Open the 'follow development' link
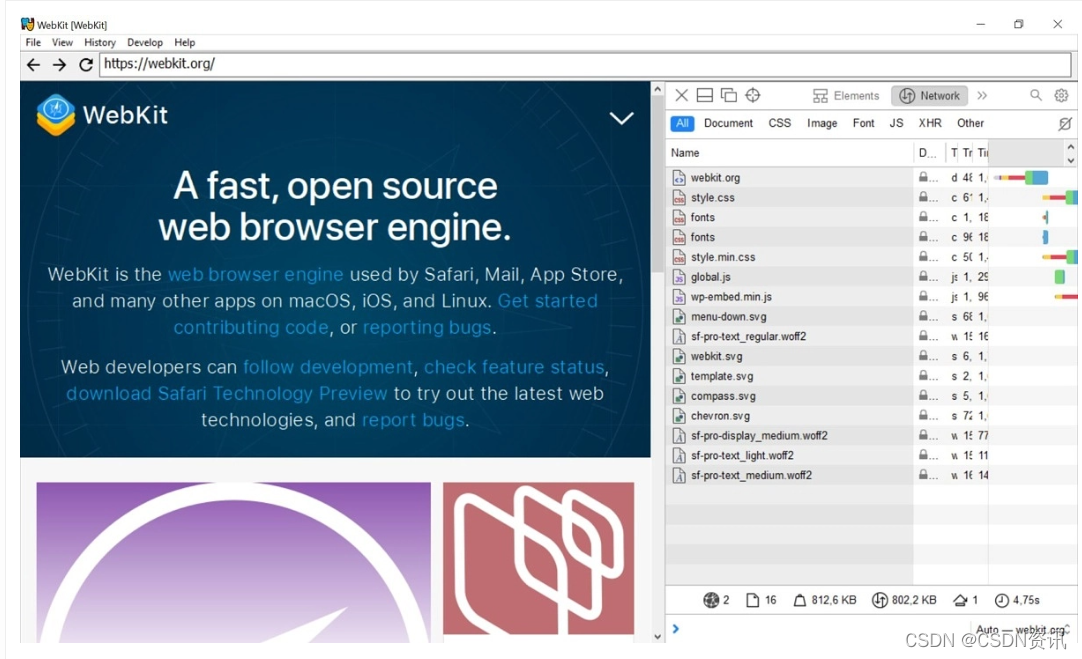This screenshot has width=1082, height=659. tap(328, 367)
